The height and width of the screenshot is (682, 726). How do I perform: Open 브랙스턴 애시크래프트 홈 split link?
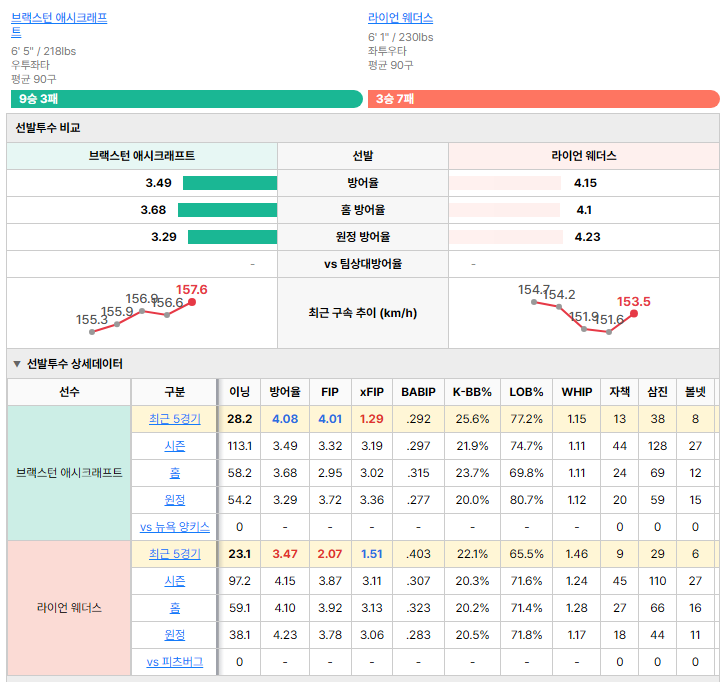tap(175, 473)
